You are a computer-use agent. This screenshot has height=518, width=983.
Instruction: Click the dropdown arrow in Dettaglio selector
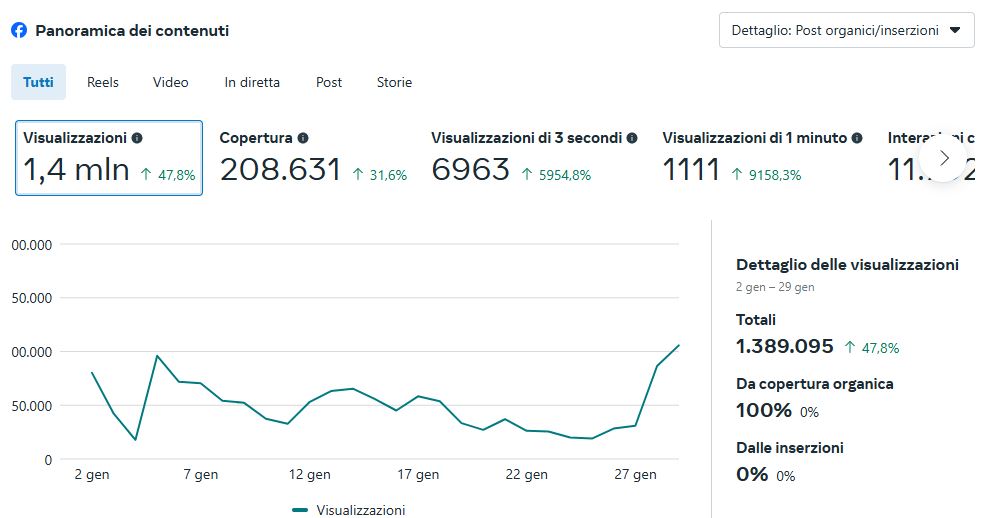(x=955, y=30)
